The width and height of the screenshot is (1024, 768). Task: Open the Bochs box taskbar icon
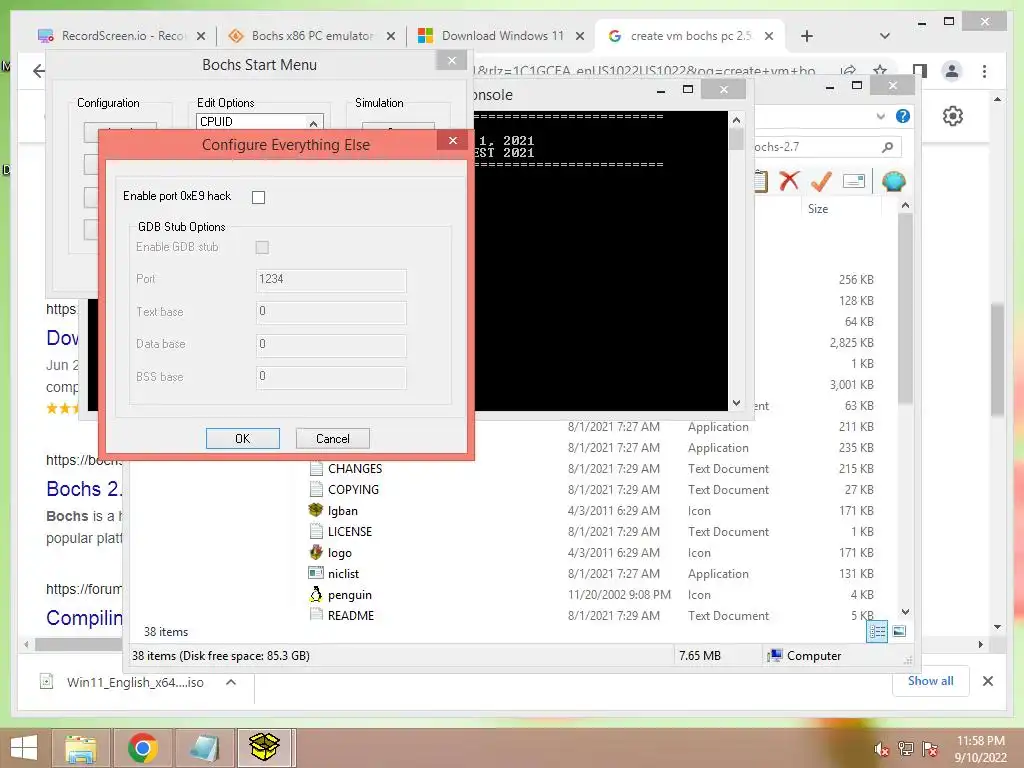point(264,748)
